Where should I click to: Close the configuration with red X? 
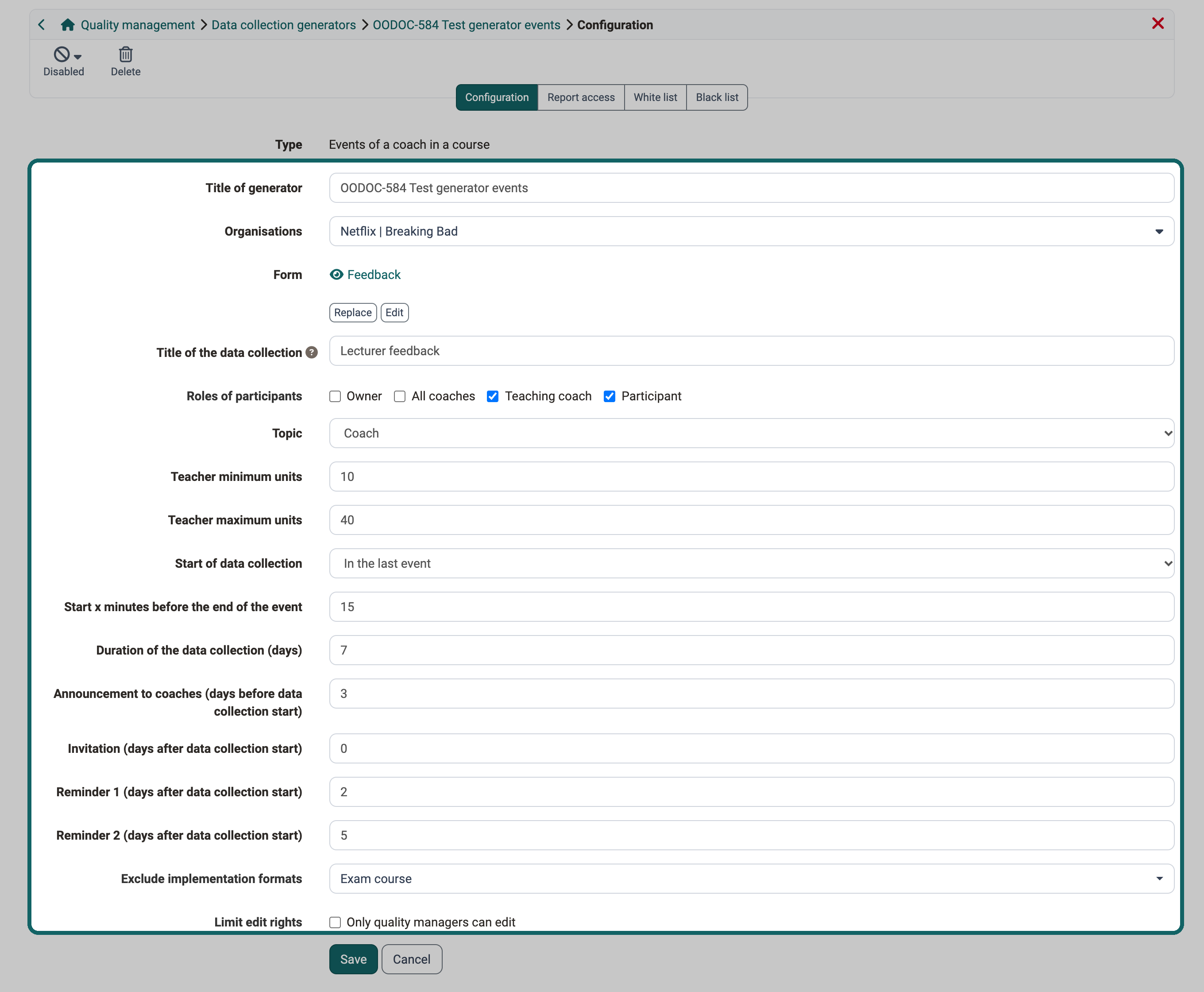pos(1158,23)
